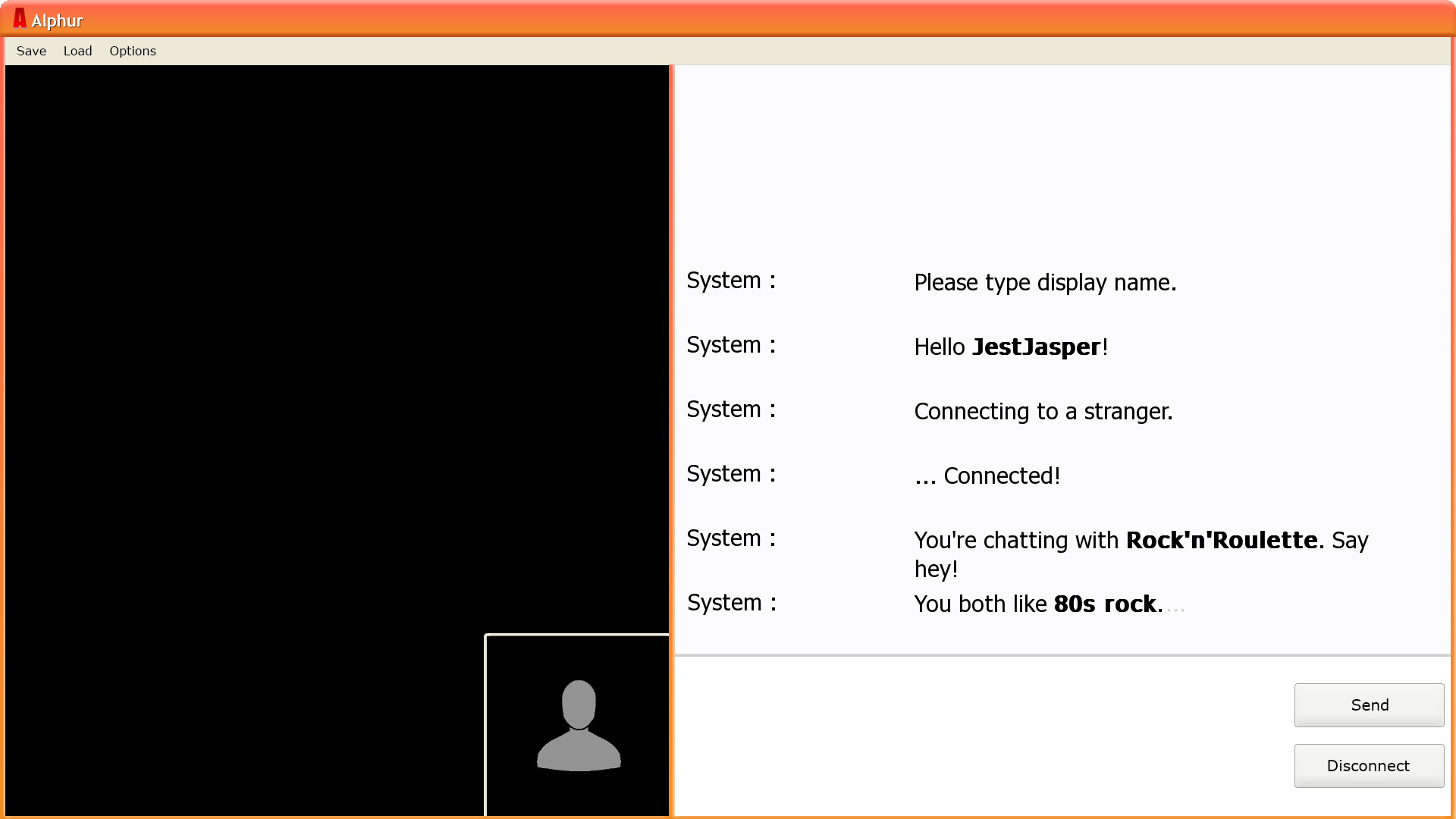
Task: Click the bold 80s rock shared interest text
Action: 1107,604
